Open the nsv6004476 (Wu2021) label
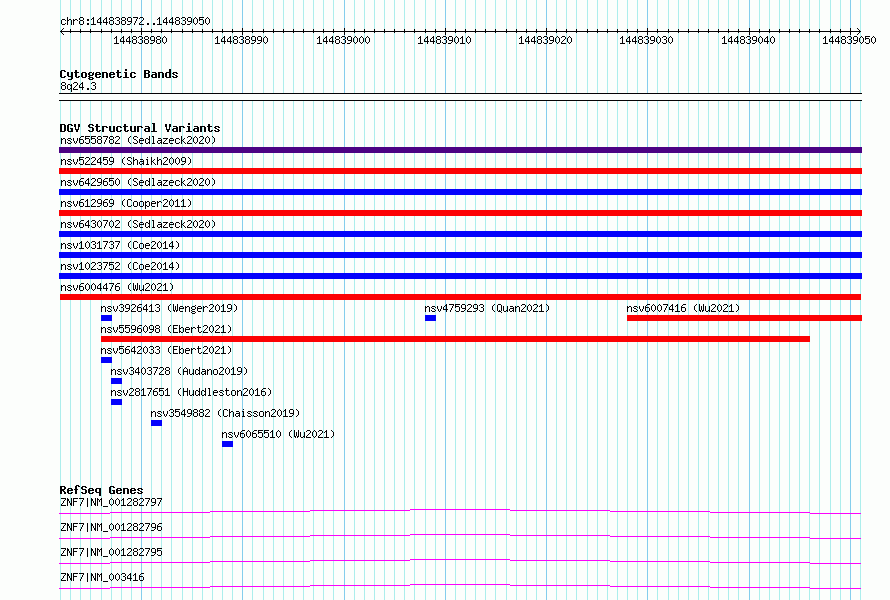Viewport: 890px width, 600px height. tap(117, 287)
